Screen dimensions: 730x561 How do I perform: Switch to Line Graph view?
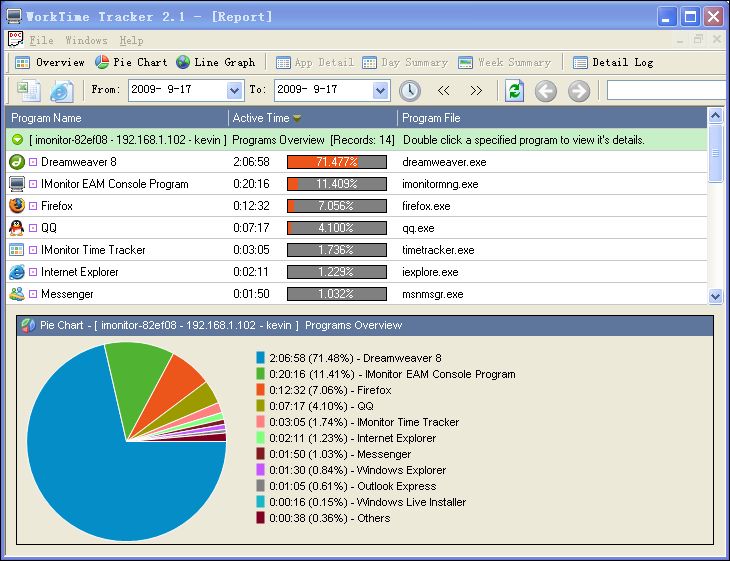coord(216,62)
